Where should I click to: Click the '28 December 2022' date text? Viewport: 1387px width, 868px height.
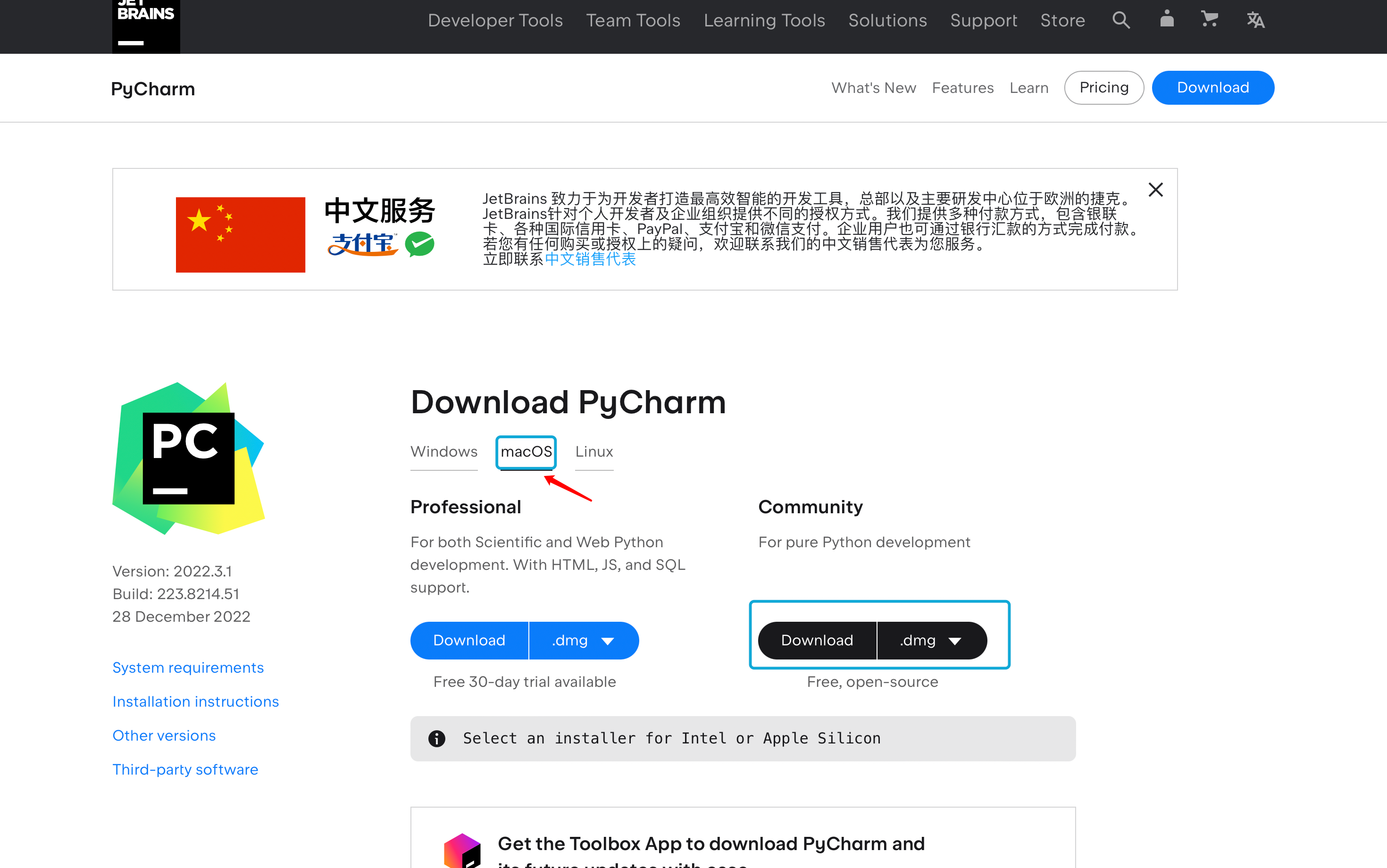pyautogui.click(x=182, y=617)
